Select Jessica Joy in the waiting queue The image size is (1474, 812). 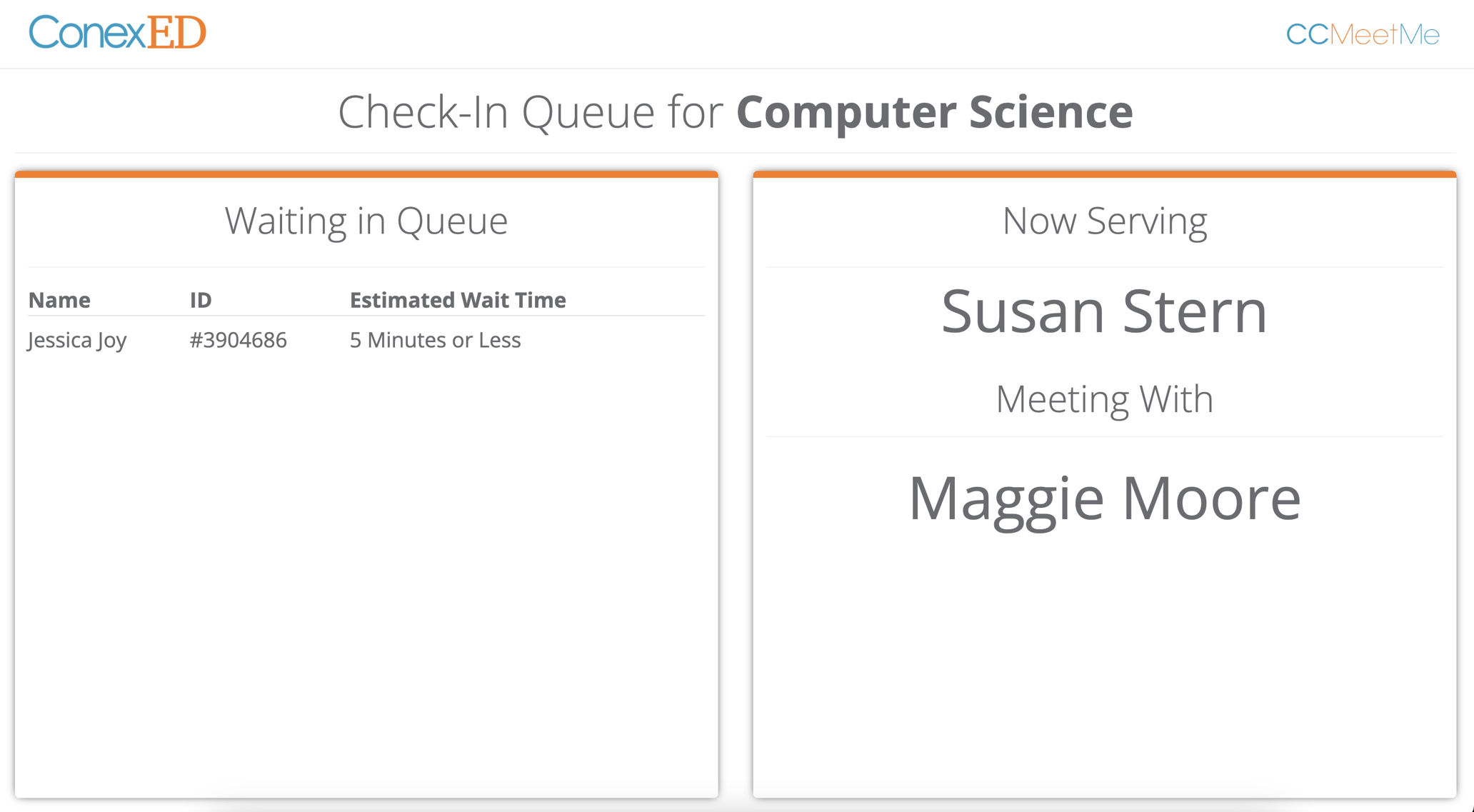[76, 340]
